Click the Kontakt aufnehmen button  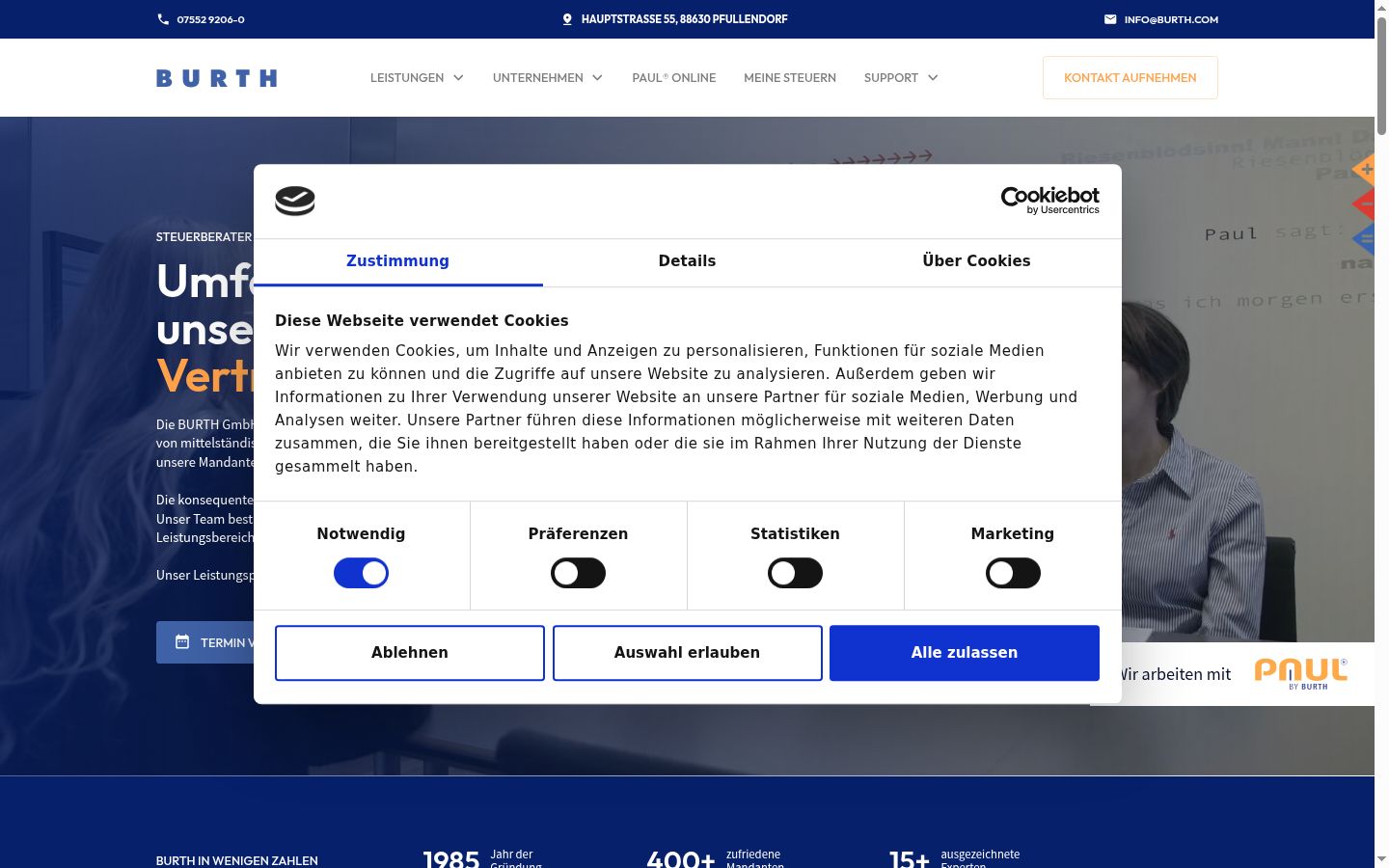click(1130, 78)
